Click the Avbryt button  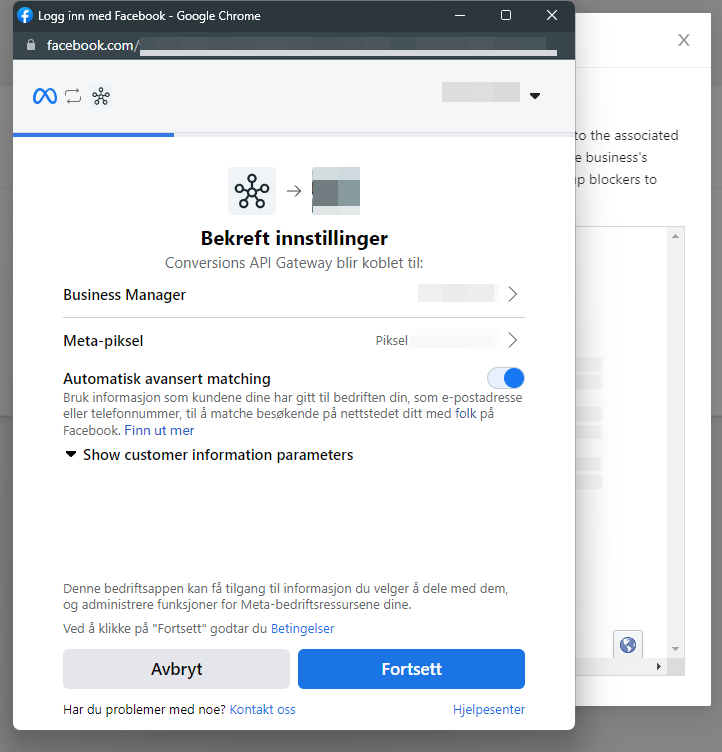coord(176,669)
